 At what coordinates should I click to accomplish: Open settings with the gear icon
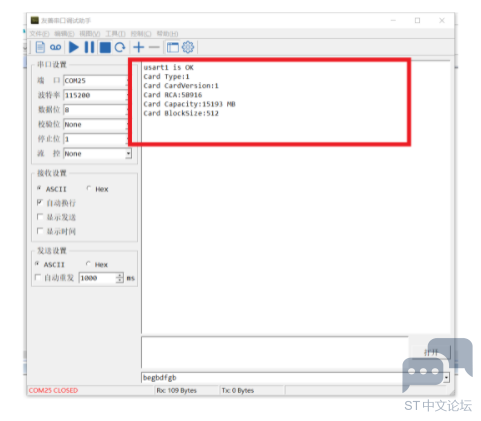(x=188, y=47)
